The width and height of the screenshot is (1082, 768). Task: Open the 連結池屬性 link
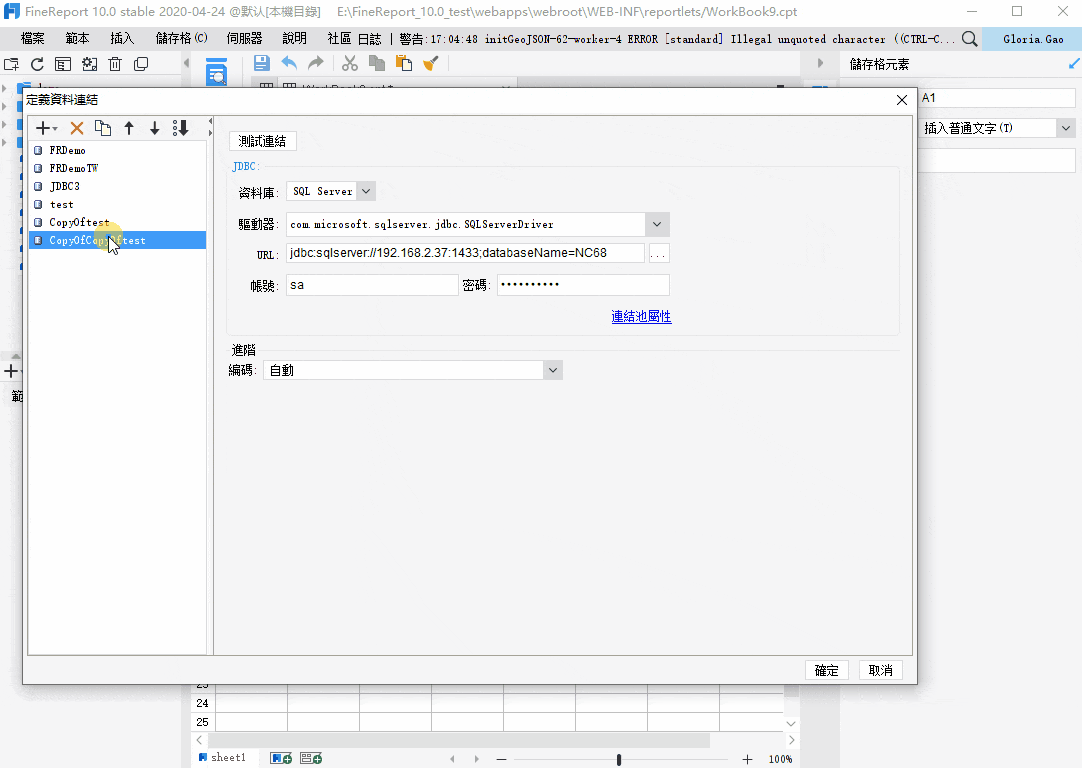[x=641, y=314]
